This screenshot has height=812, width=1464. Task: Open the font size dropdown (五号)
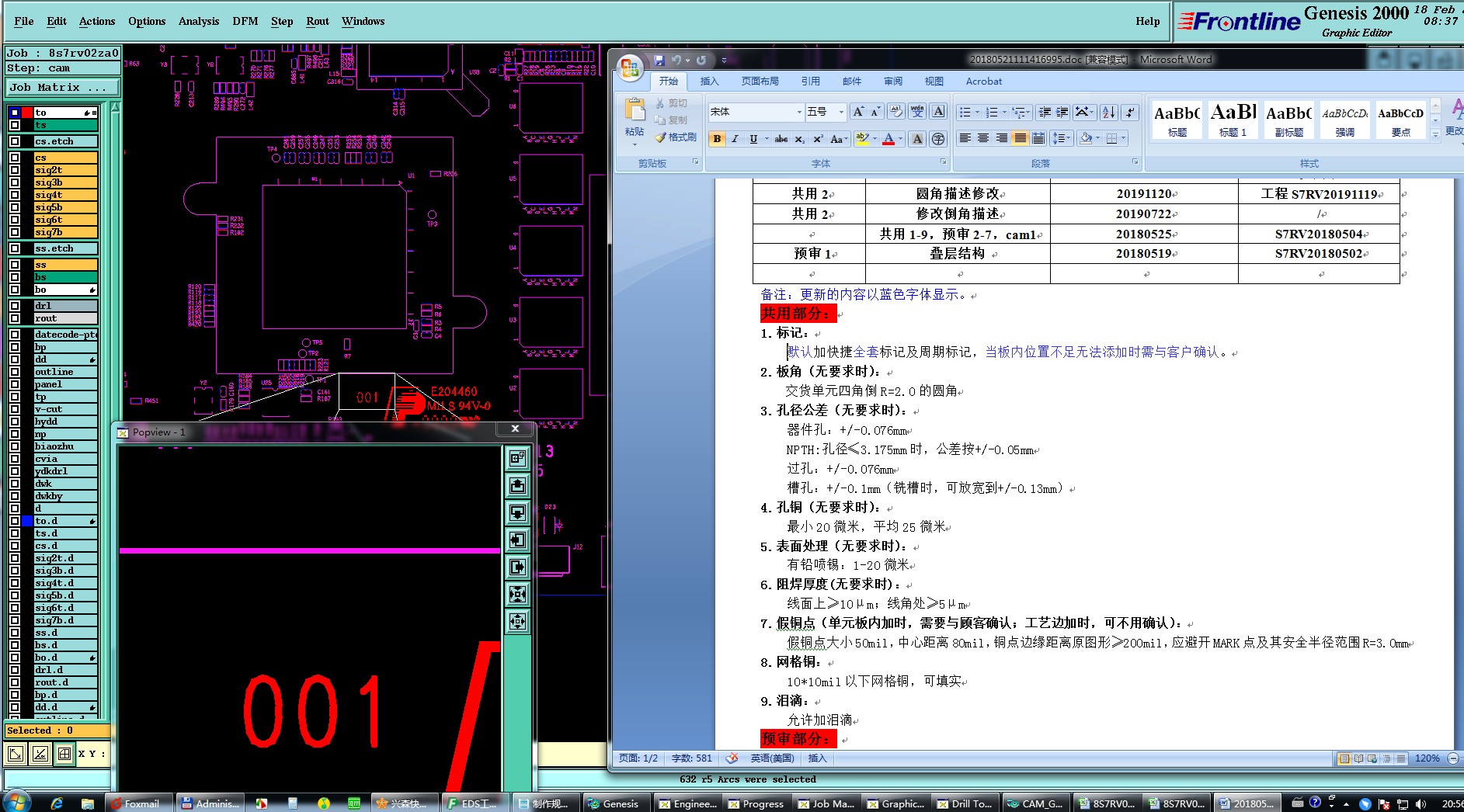tap(841, 112)
